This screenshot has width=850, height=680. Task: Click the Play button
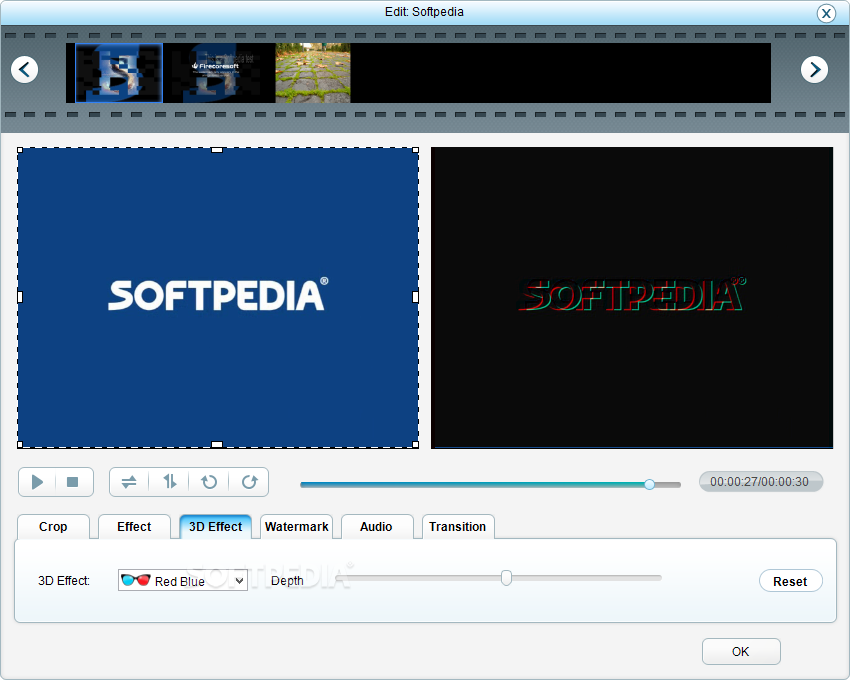(x=37, y=482)
